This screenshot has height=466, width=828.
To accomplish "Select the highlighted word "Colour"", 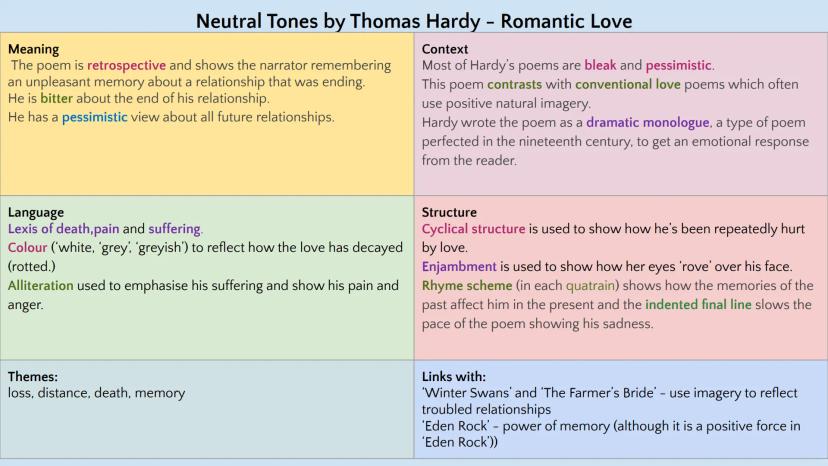I will click(29, 248).
